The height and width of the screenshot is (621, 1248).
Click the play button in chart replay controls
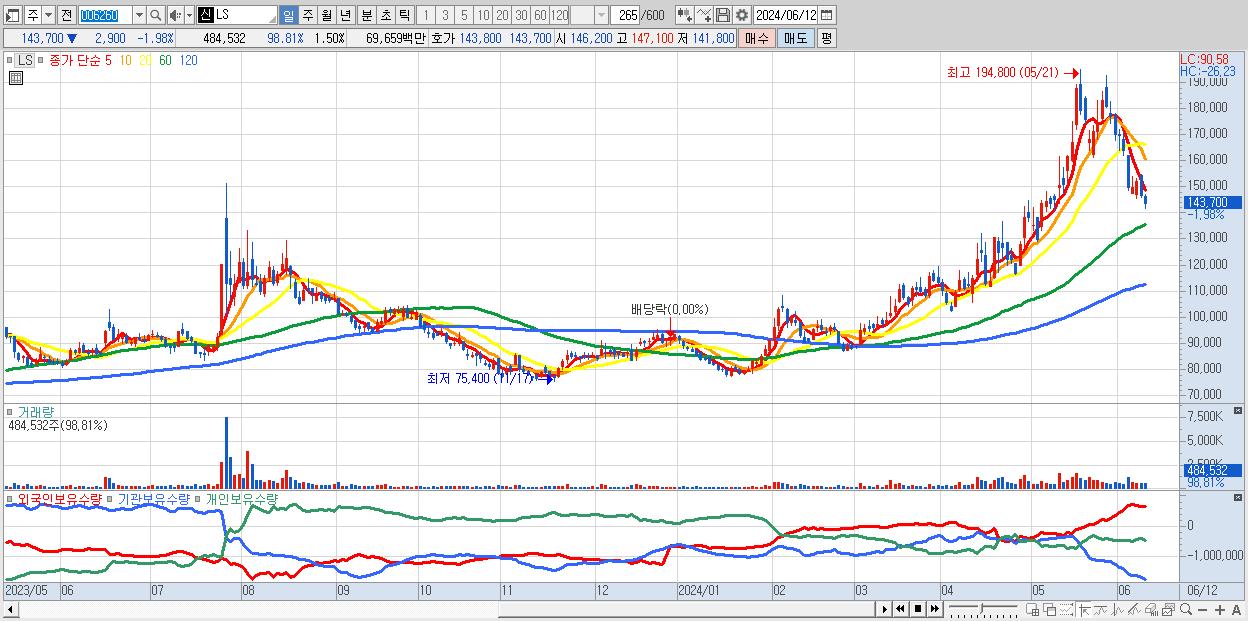coord(885,609)
